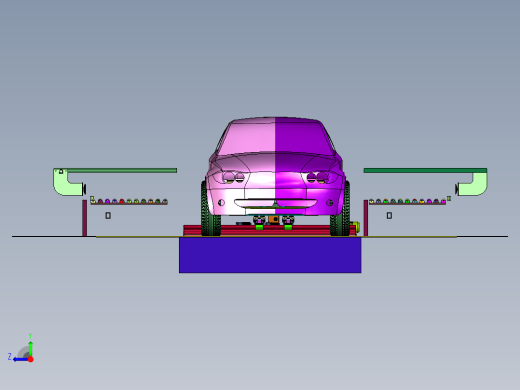
Task: Click the green Y axis arrow on triad
Action: 31,348
